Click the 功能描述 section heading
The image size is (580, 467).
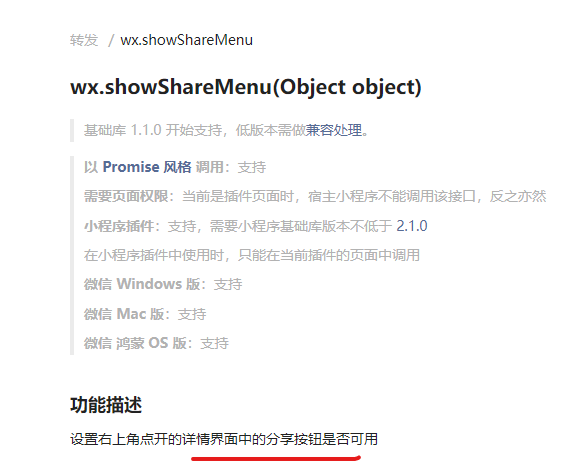tap(106, 405)
